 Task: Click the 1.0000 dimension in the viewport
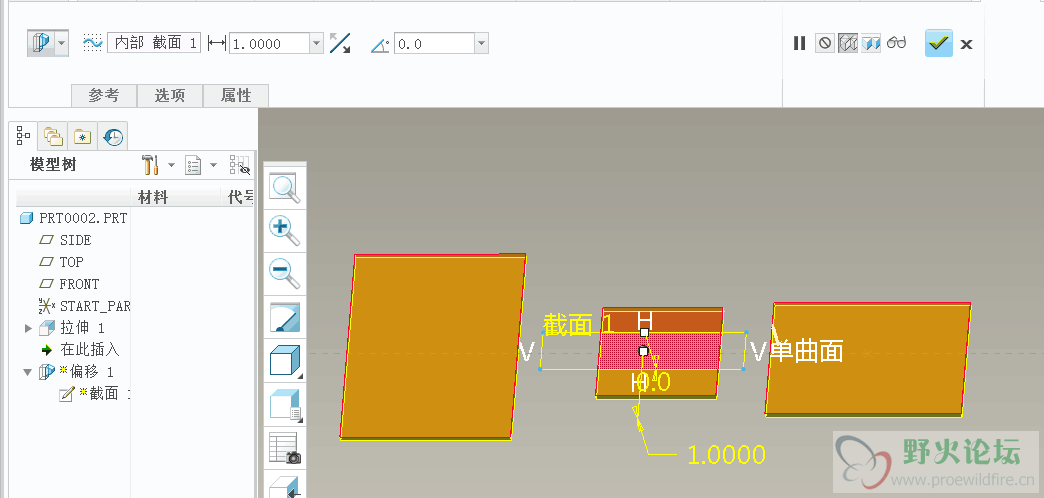[x=726, y=455]
